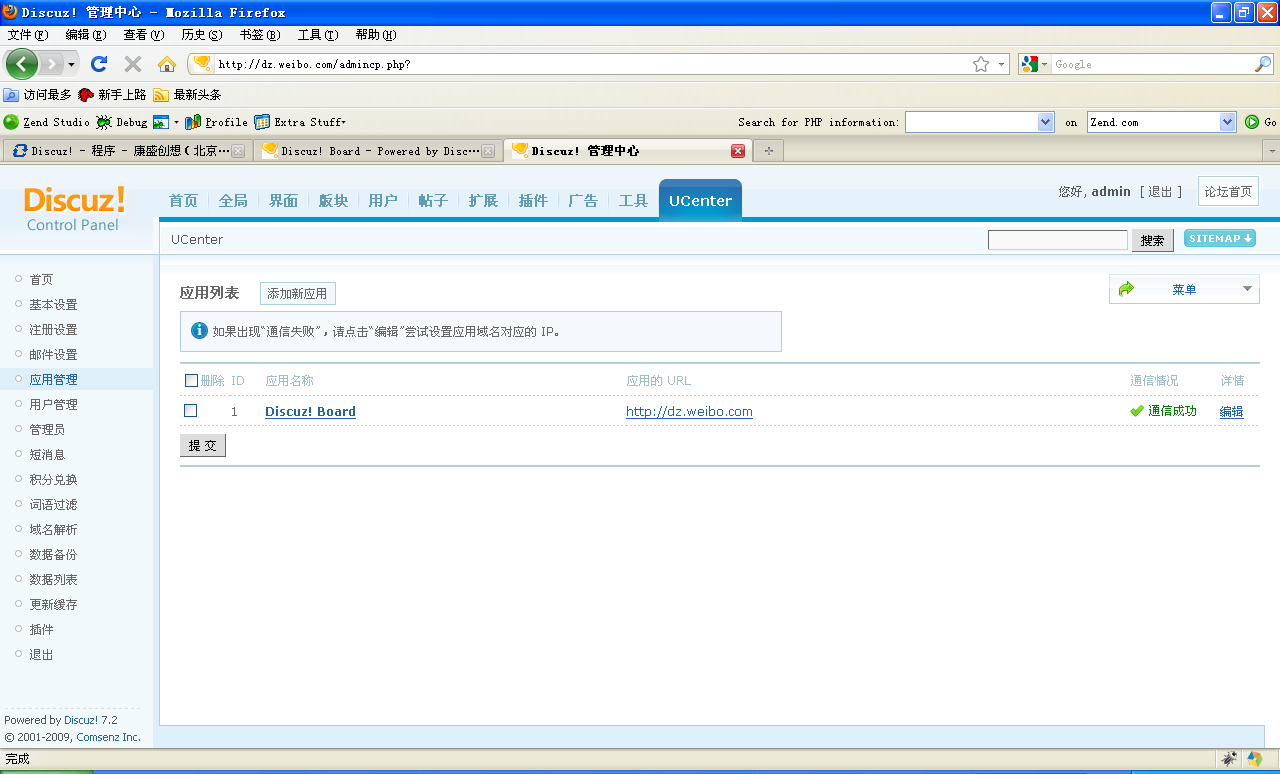Focus the control panel search input field
Viewport: 1280px width, 774px height.
(1057, 240)
